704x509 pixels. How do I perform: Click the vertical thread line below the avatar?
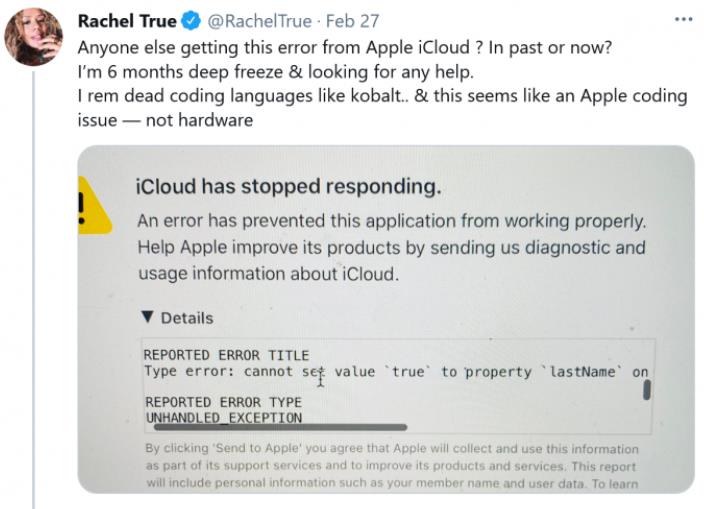tap(35, 300)
